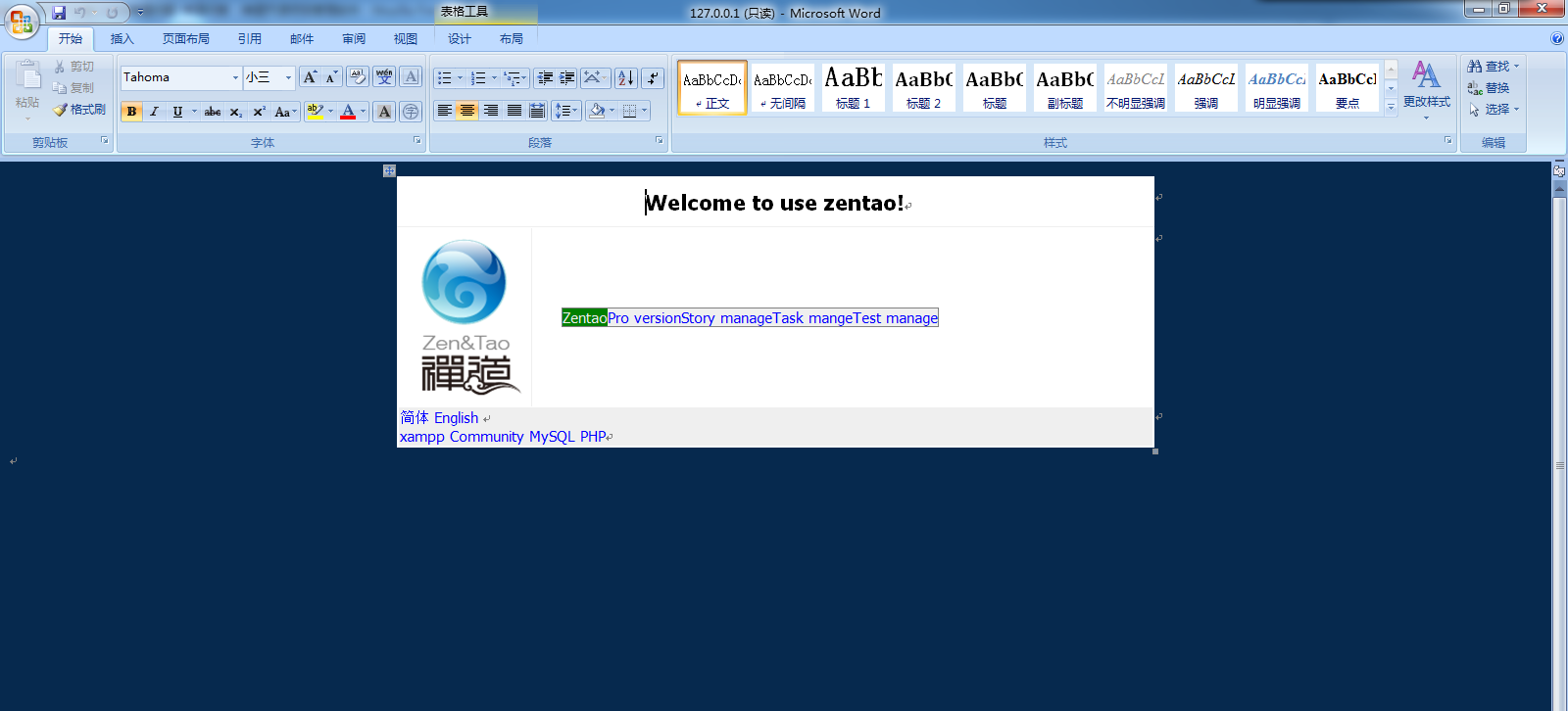Follow the English link in document
This screenshot has width=1568, height=711.
[456, 418]
